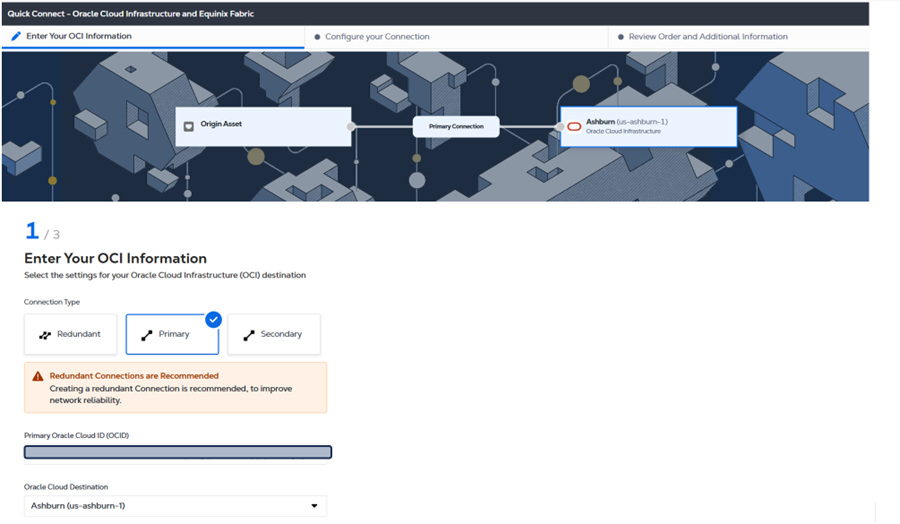Click the dropdown arrow beside Ashburn (us-ashburn-1)

coord(314,506)
